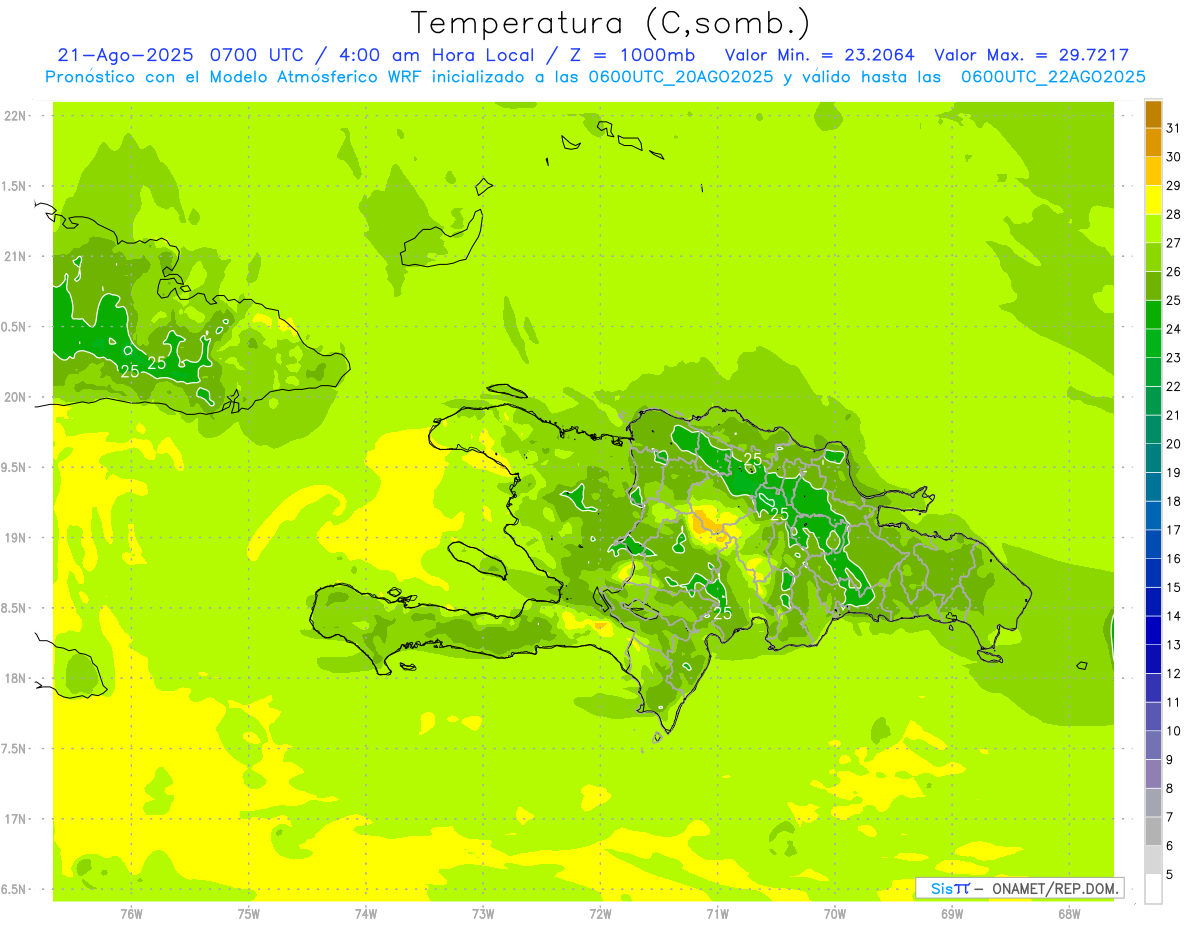
Task: Click the dark green legend swatch between 24 and 25
Action: coord(1153,314)
